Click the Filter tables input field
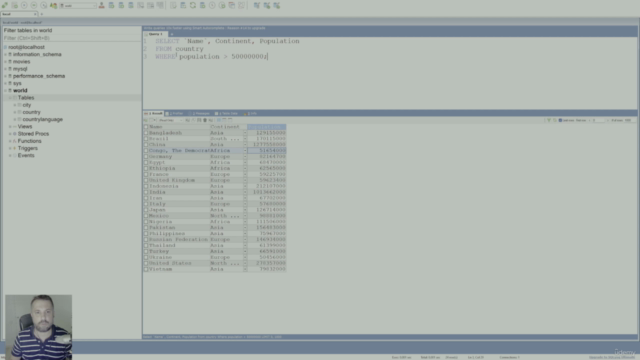This screenshot has height=360, width=640. tap(72, 38)
